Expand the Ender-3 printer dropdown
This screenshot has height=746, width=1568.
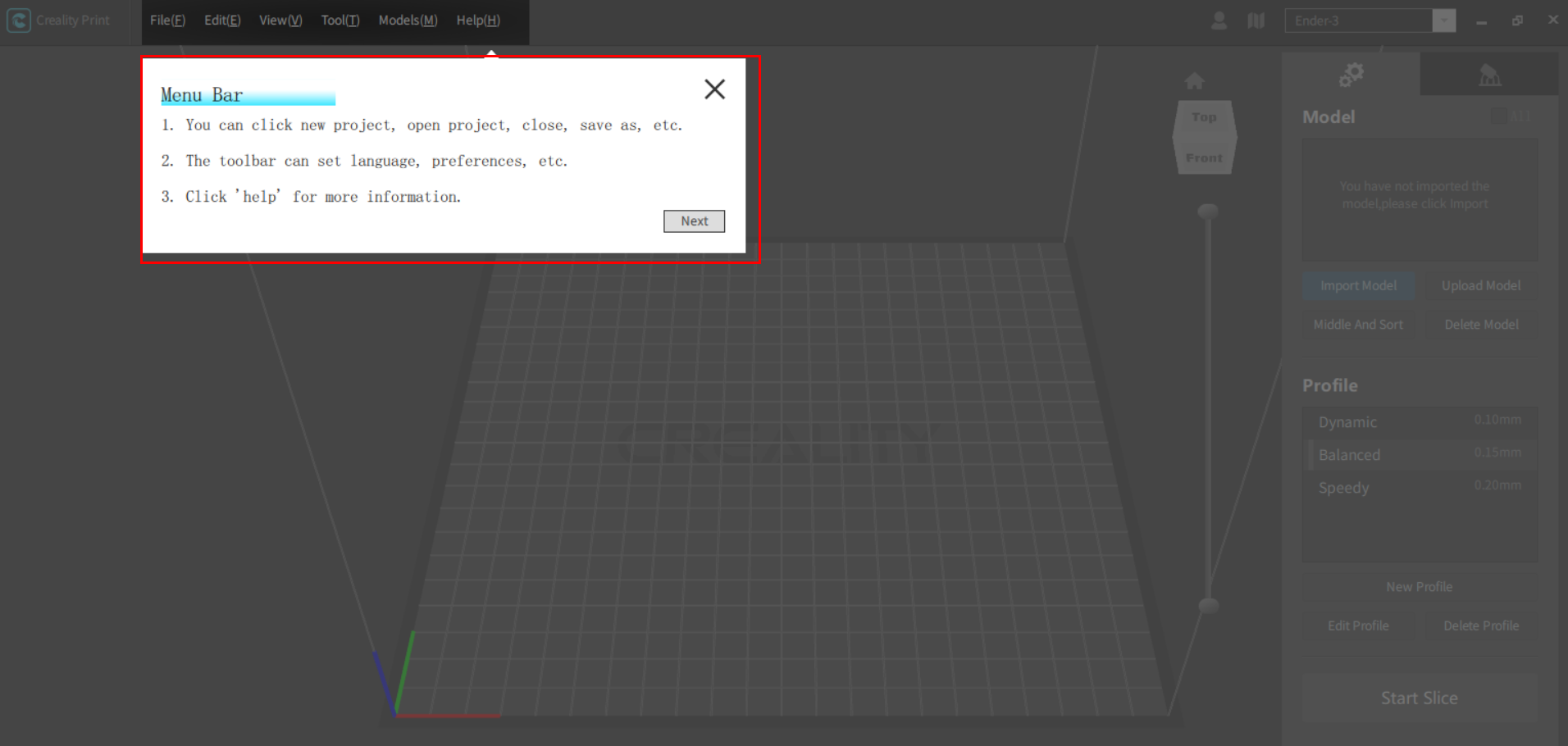coord(1444,20)
